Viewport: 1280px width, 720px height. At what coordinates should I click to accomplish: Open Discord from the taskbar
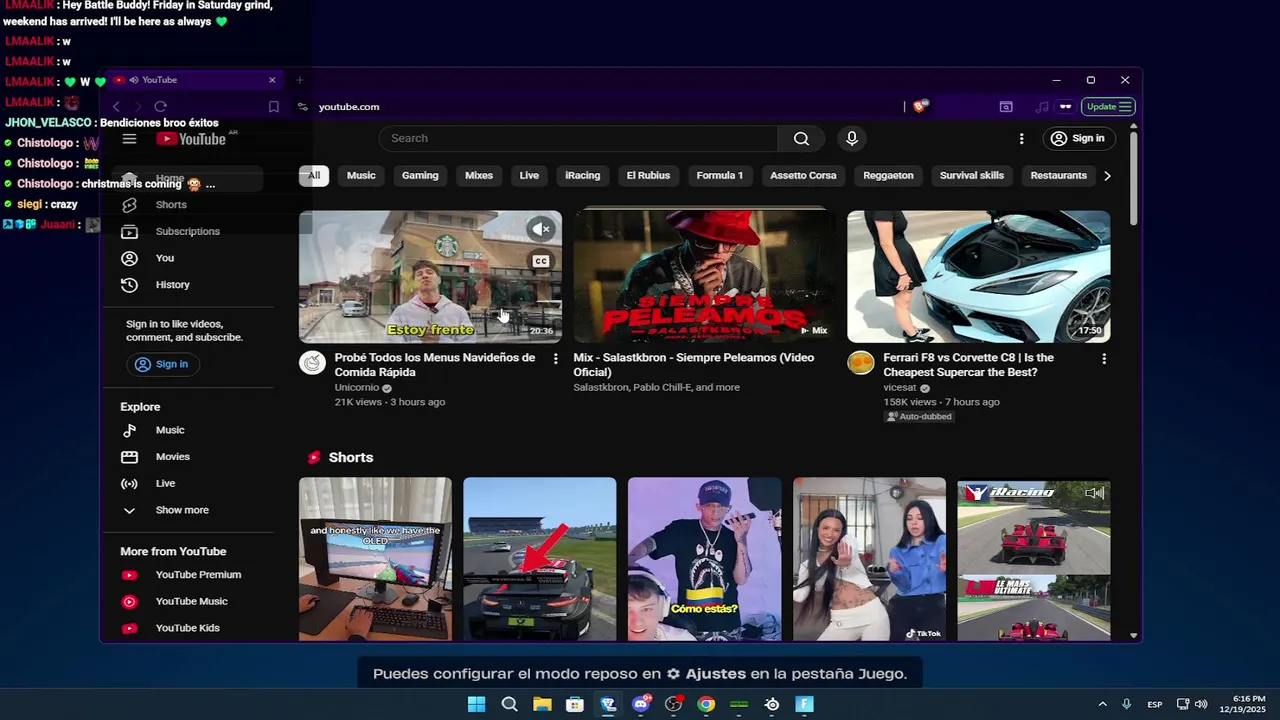[x=641, y=704]
